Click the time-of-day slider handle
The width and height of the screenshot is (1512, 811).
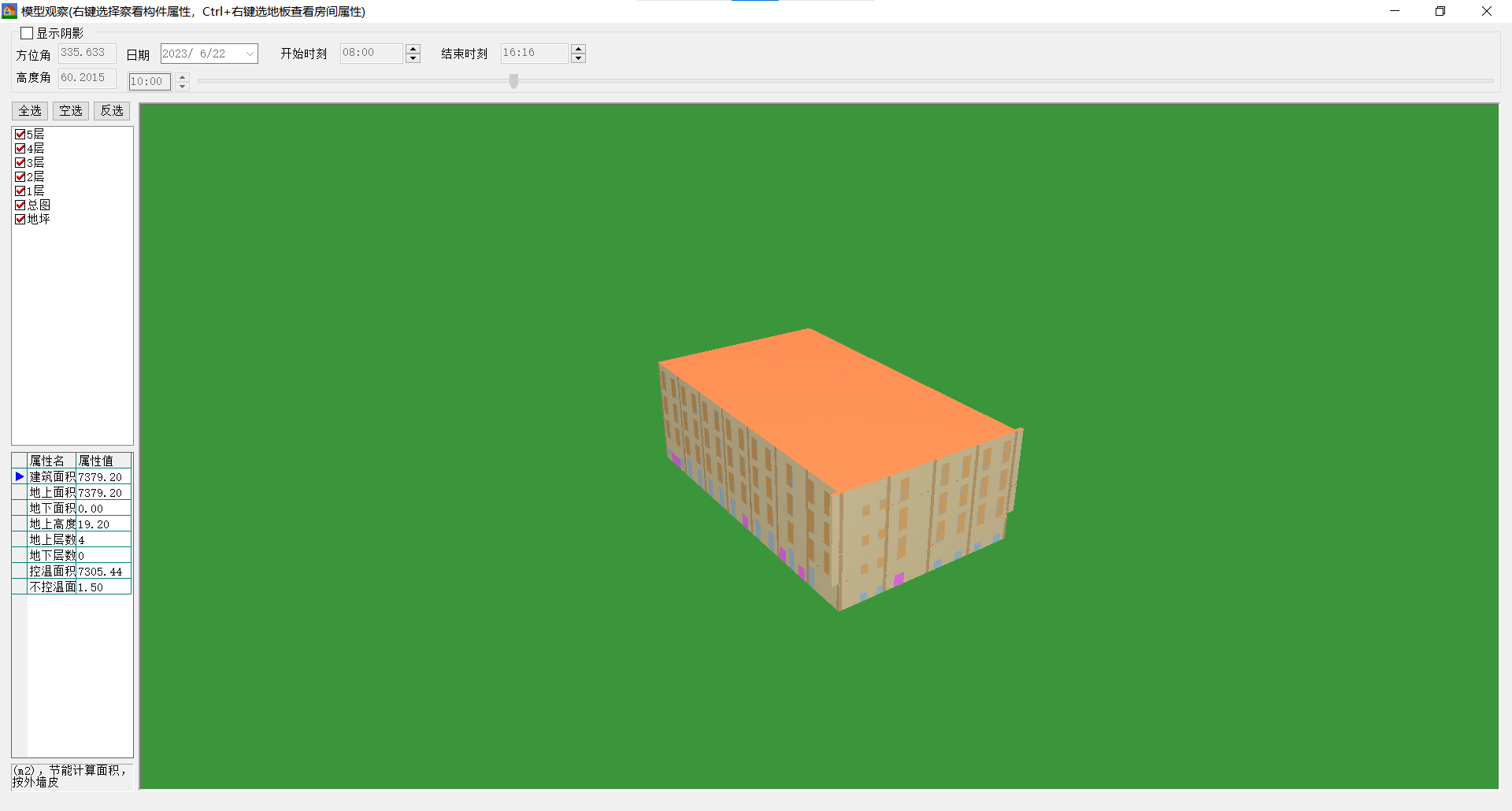[x=514, y=81]
